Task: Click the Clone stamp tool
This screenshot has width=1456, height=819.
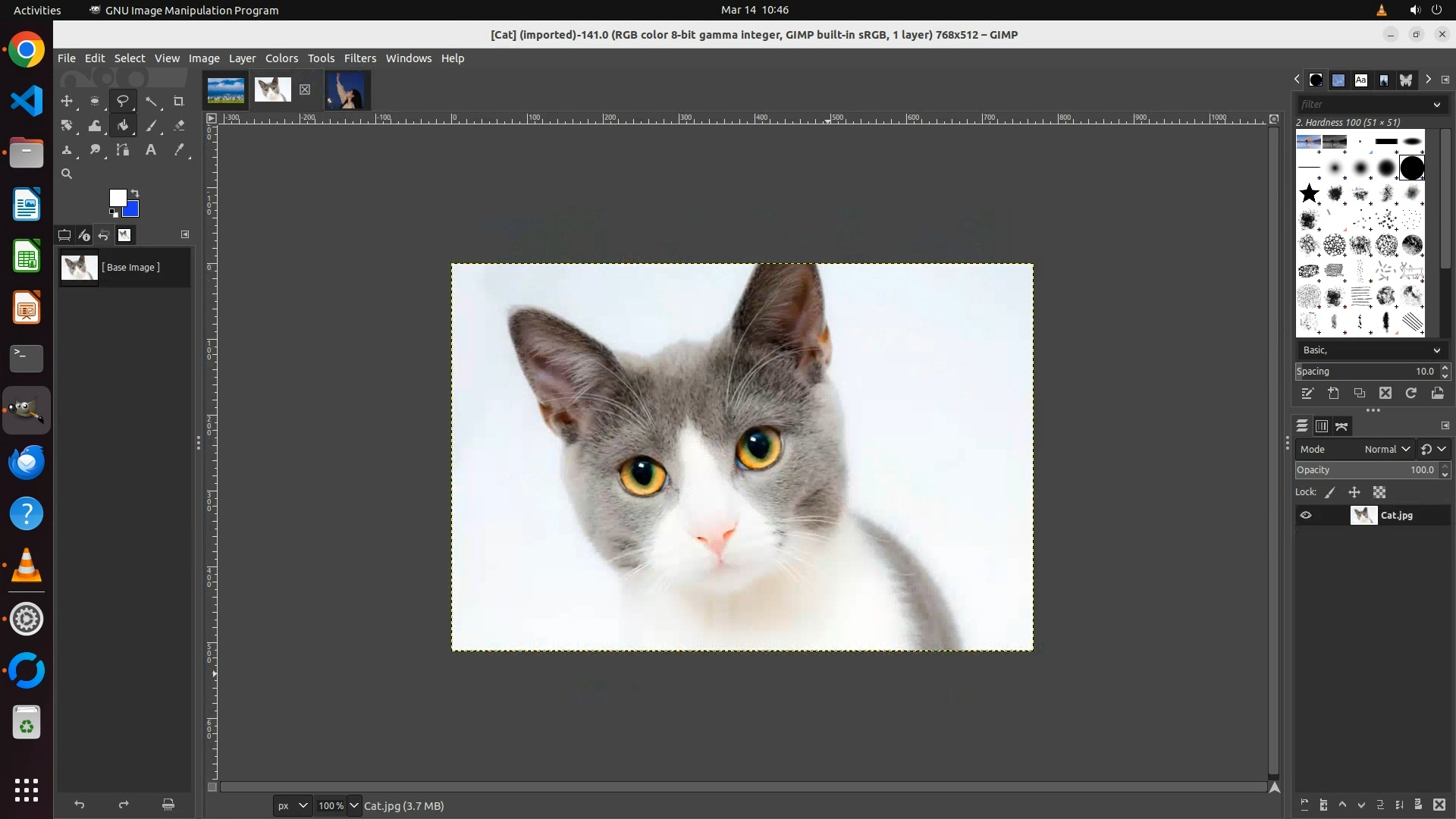Action: (67, 150)
